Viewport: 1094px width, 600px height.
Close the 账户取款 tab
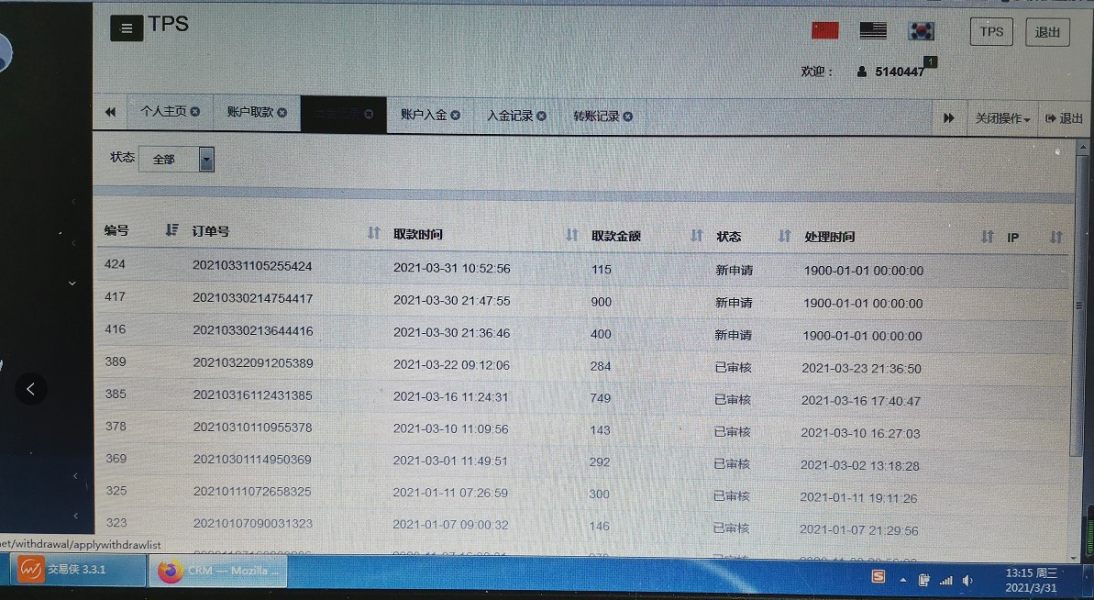[x=282, y=112]
